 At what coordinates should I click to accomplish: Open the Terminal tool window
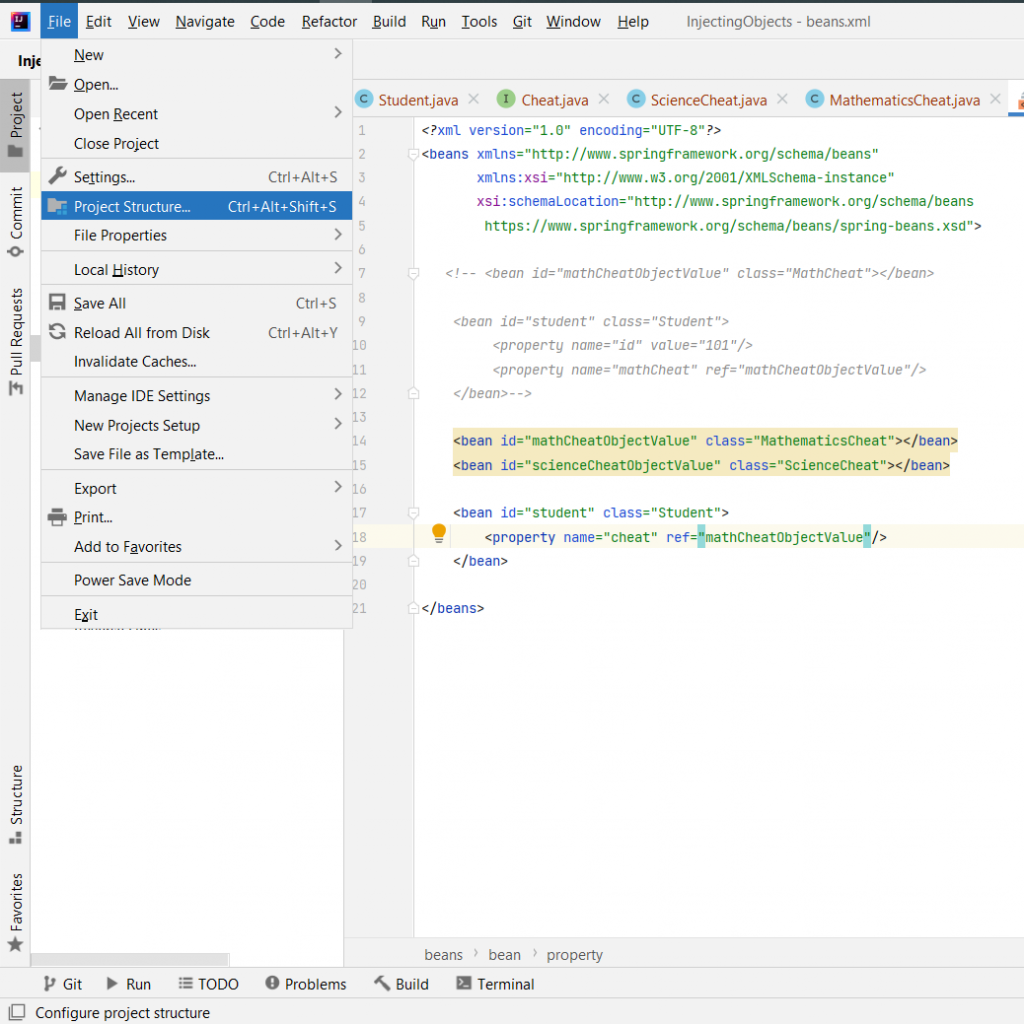pyautogui.click(x=495, y=984)
